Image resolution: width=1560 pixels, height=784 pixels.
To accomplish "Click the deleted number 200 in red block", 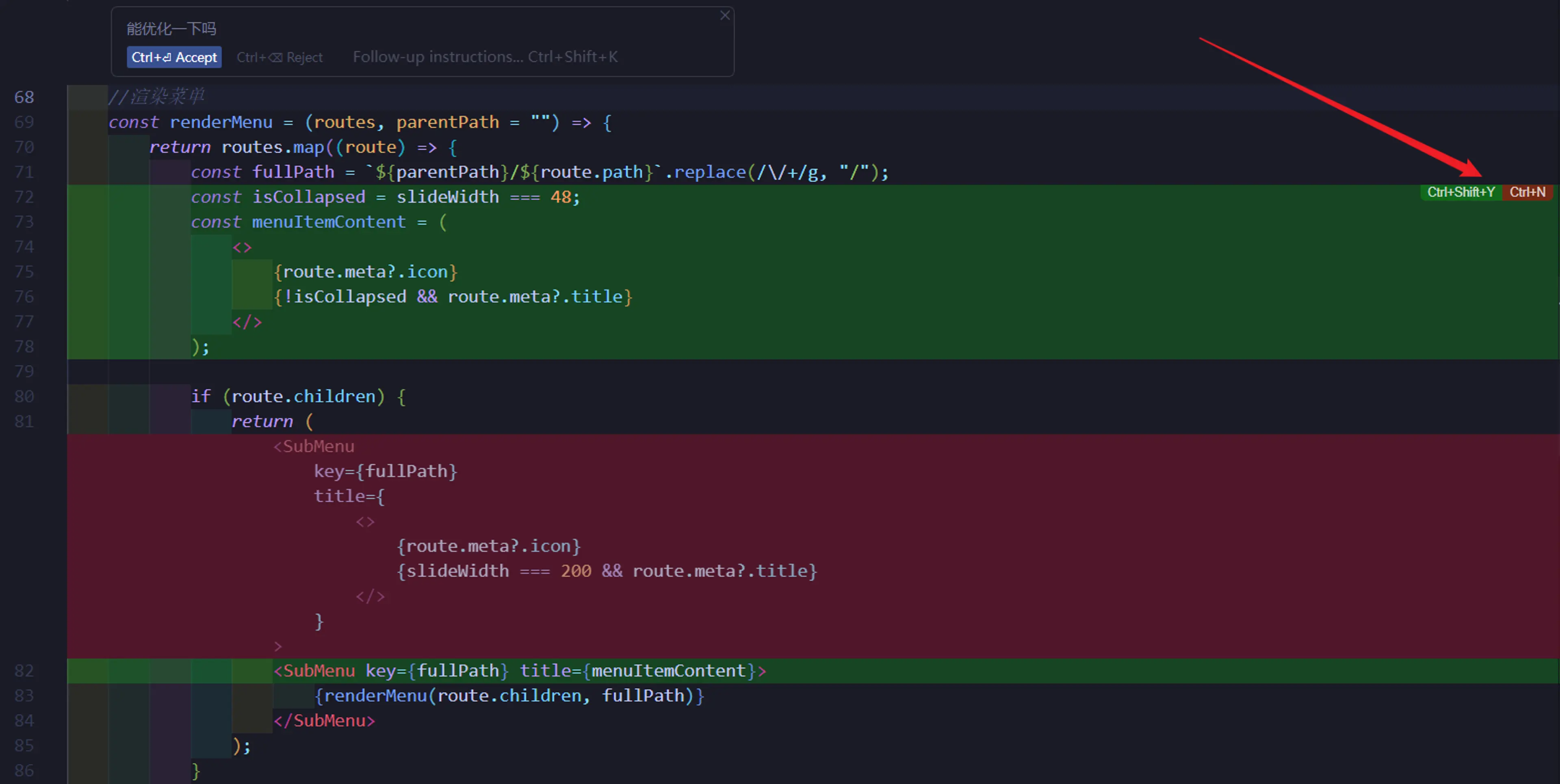I will pyautogui.click(x=575, y=571).
